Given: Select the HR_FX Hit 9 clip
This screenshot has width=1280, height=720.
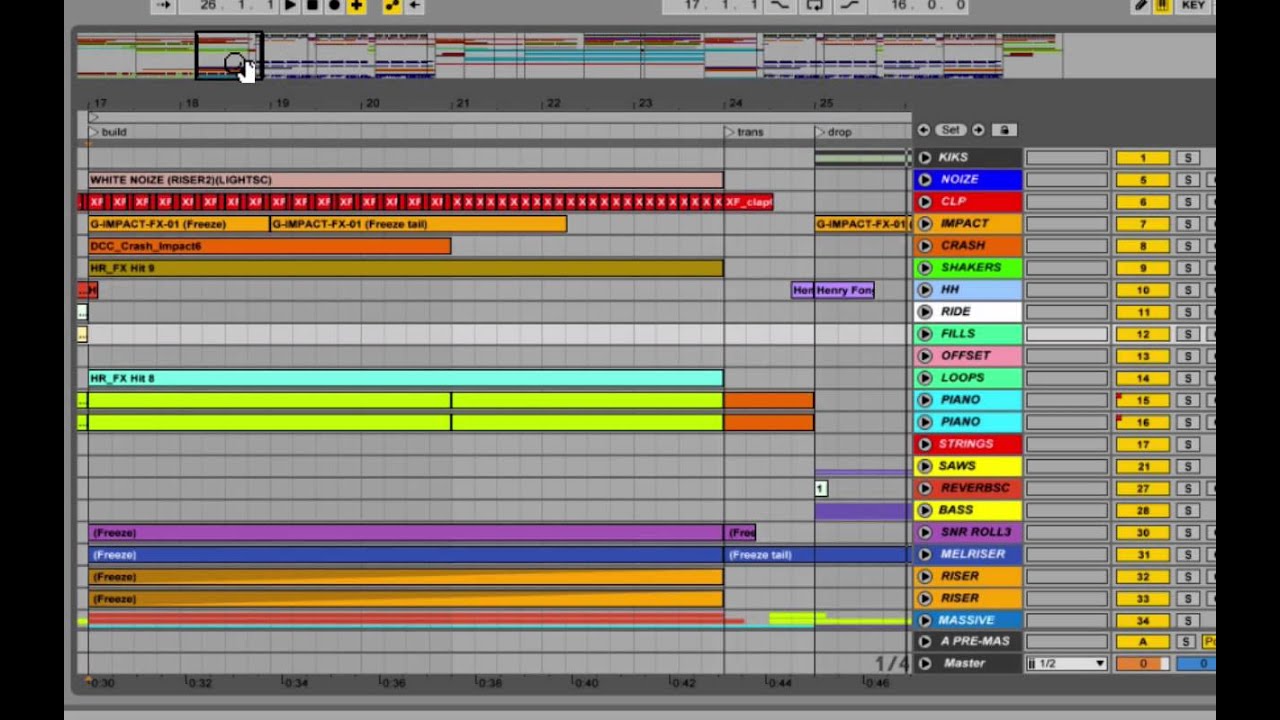Looking at the screenshot, I should [x=405, y=268].
